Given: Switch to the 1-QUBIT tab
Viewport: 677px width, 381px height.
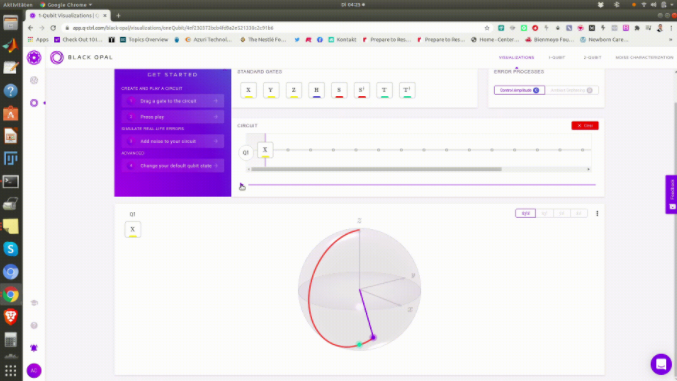Looking at the screenshot, I should (557, 57).
